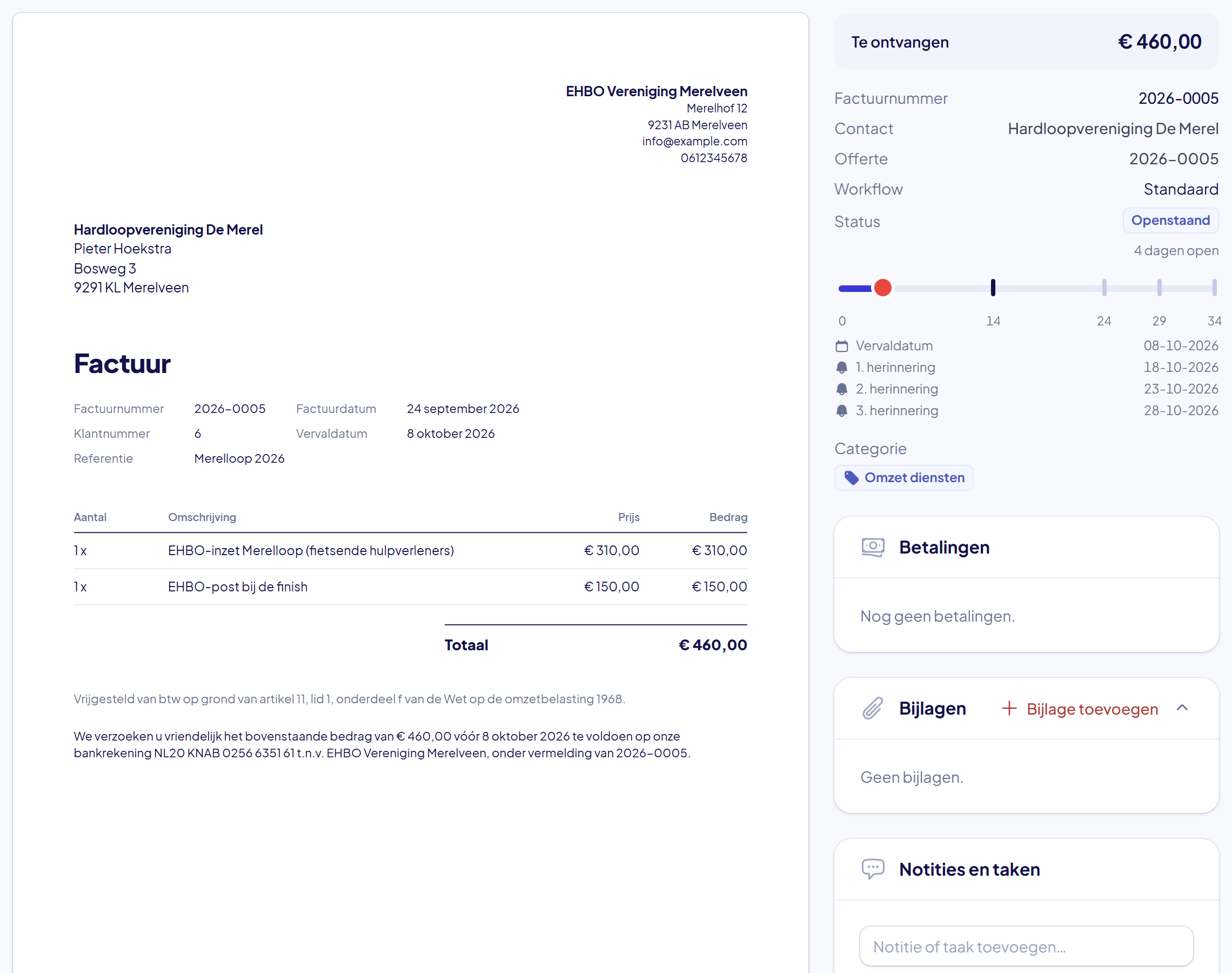Click the Vervaldatum calendar icon
Viewport: 1232px width, 973px height.
(841, 346)
